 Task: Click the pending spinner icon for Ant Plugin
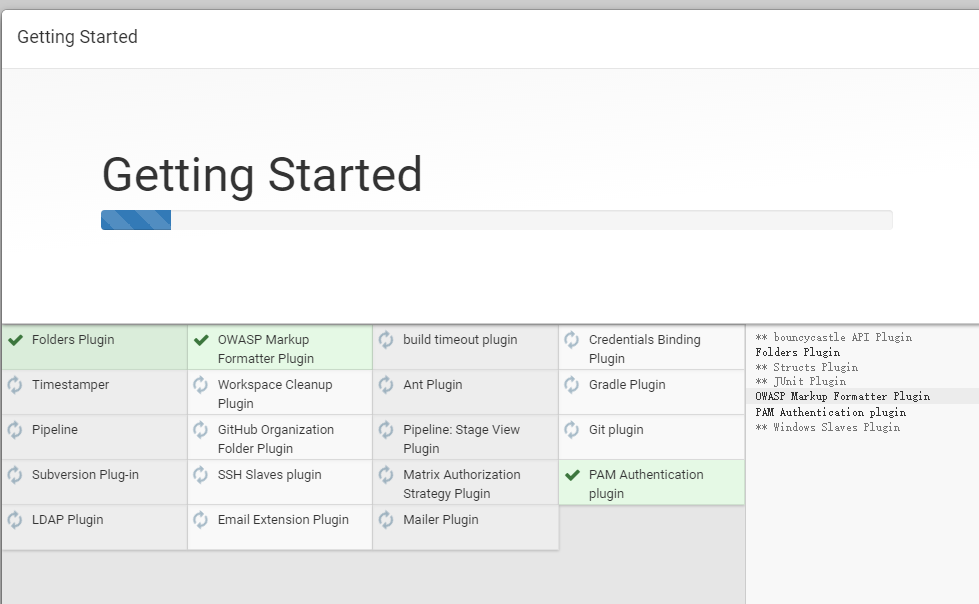tap(386, 384)
